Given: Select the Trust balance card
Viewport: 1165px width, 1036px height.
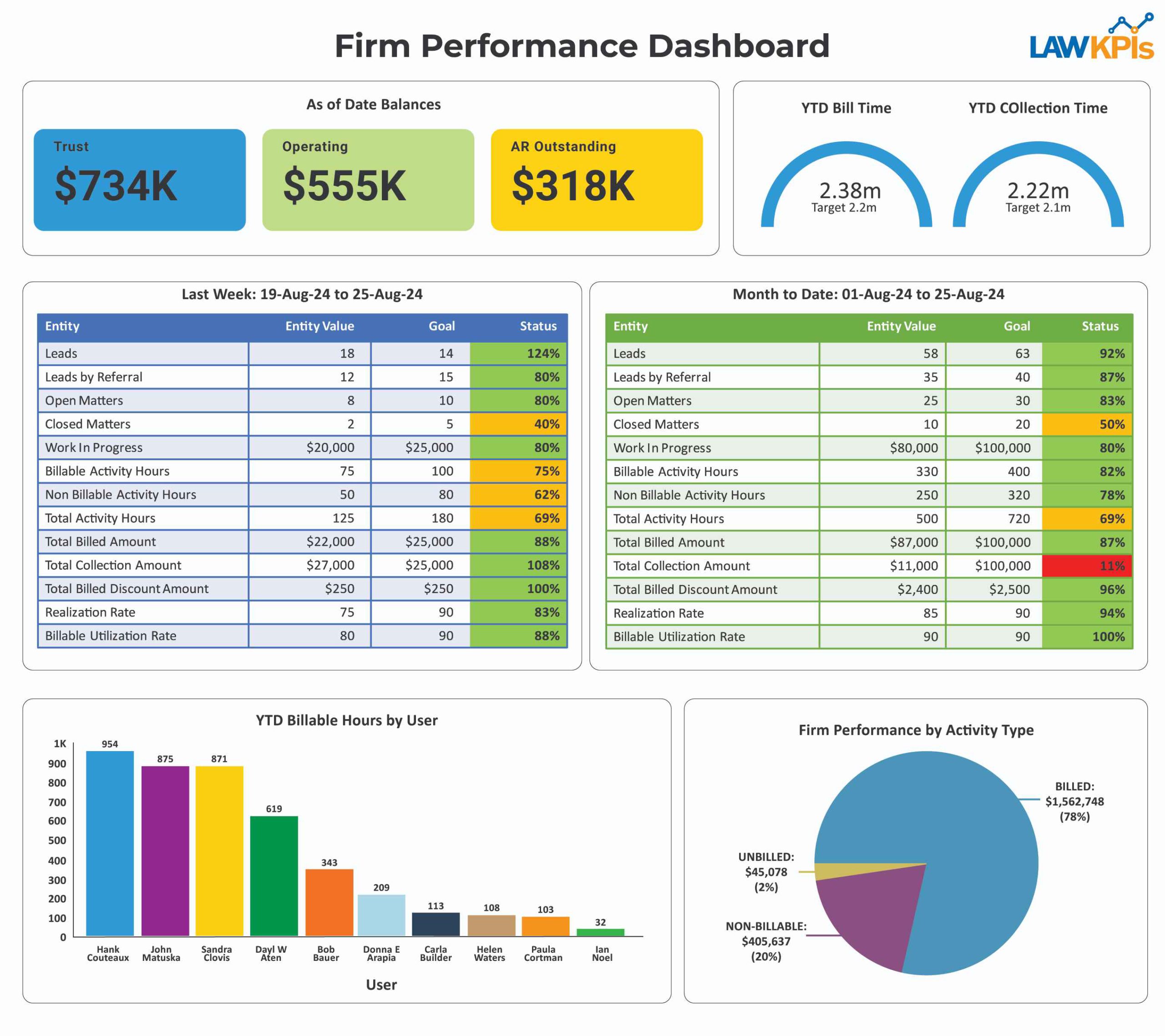Looking at the screenshot, I should pyautogui.click(x=140, y=181).
